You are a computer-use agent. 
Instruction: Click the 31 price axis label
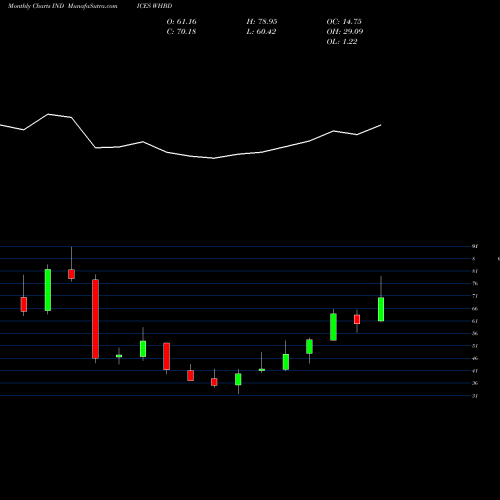coord(475,396)
